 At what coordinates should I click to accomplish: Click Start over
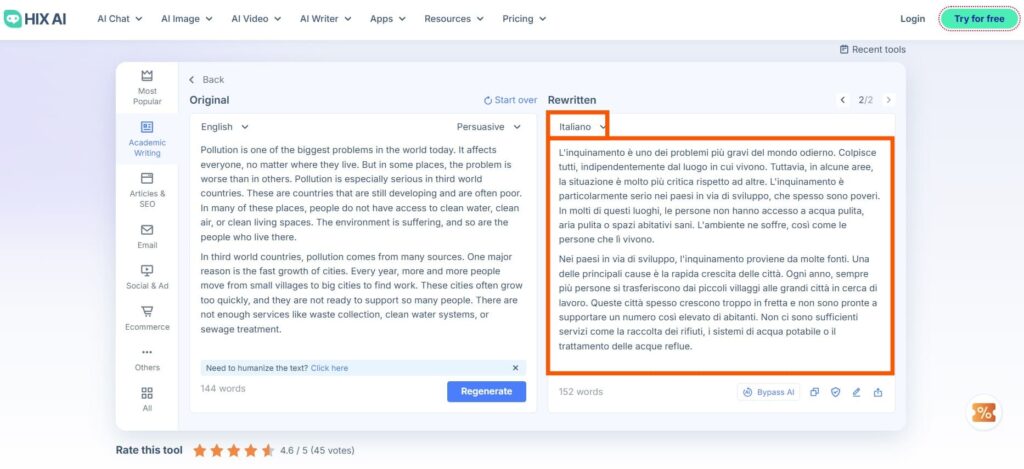click(x=510, y=100)
